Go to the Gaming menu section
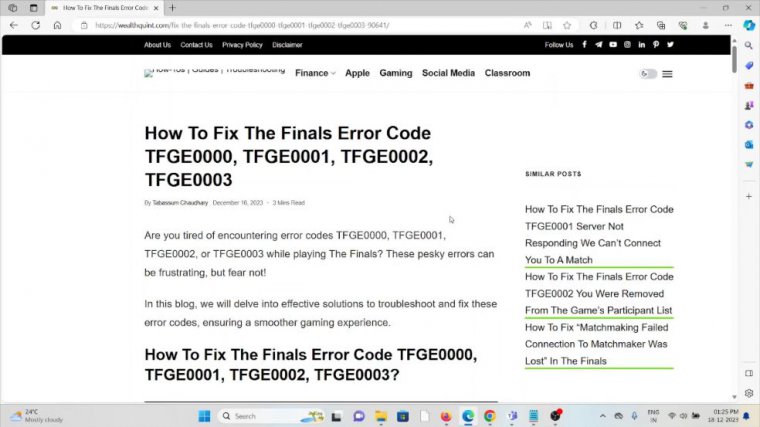Viewport: 760px width, 427px height. coord(395,73)
